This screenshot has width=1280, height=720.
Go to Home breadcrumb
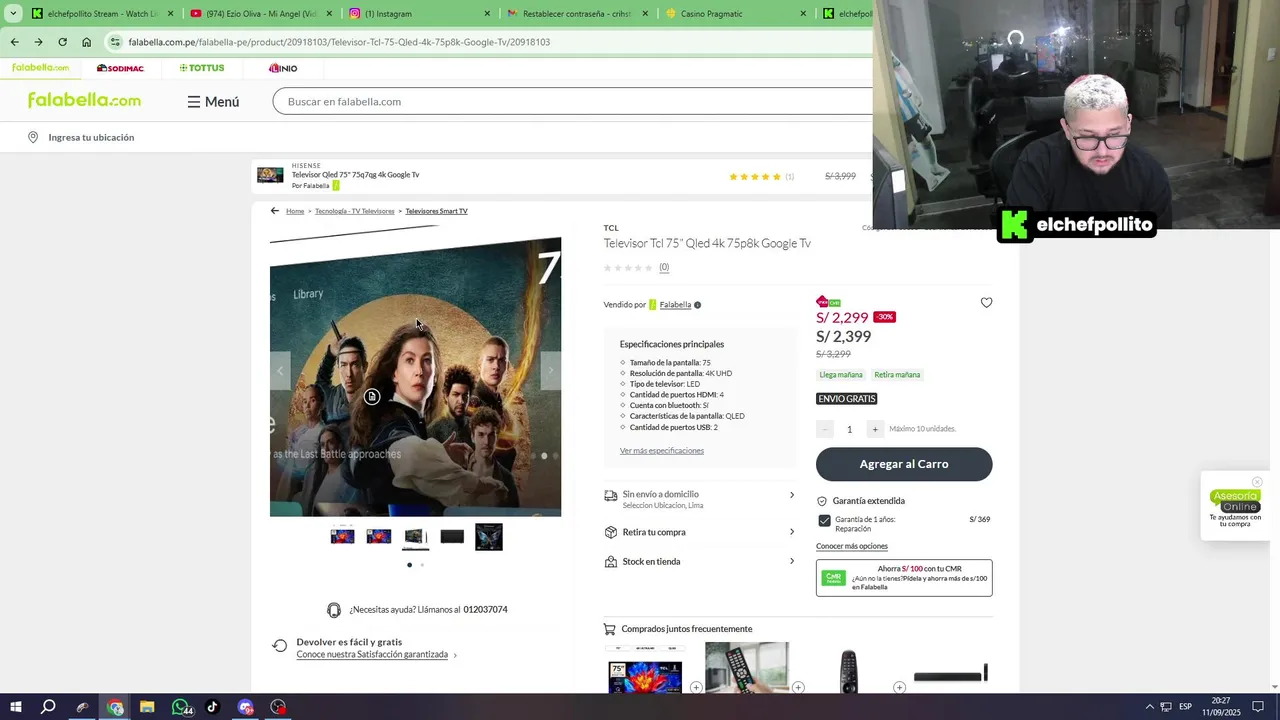click(295, 211)
